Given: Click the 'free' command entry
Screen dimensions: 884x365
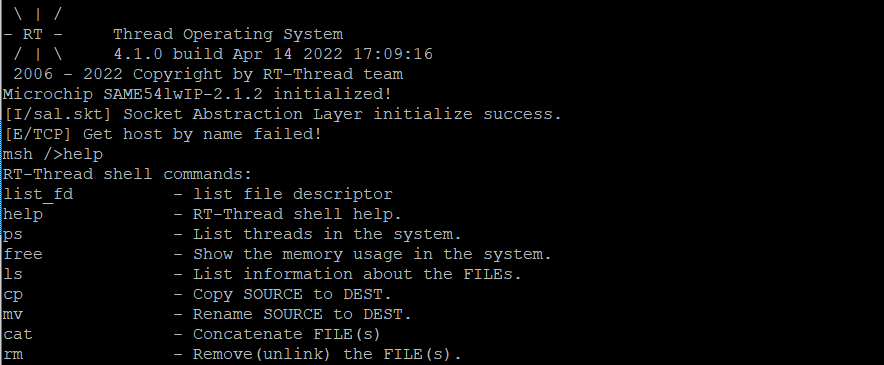Looking at the screenshot, I should tap(23, 254).
